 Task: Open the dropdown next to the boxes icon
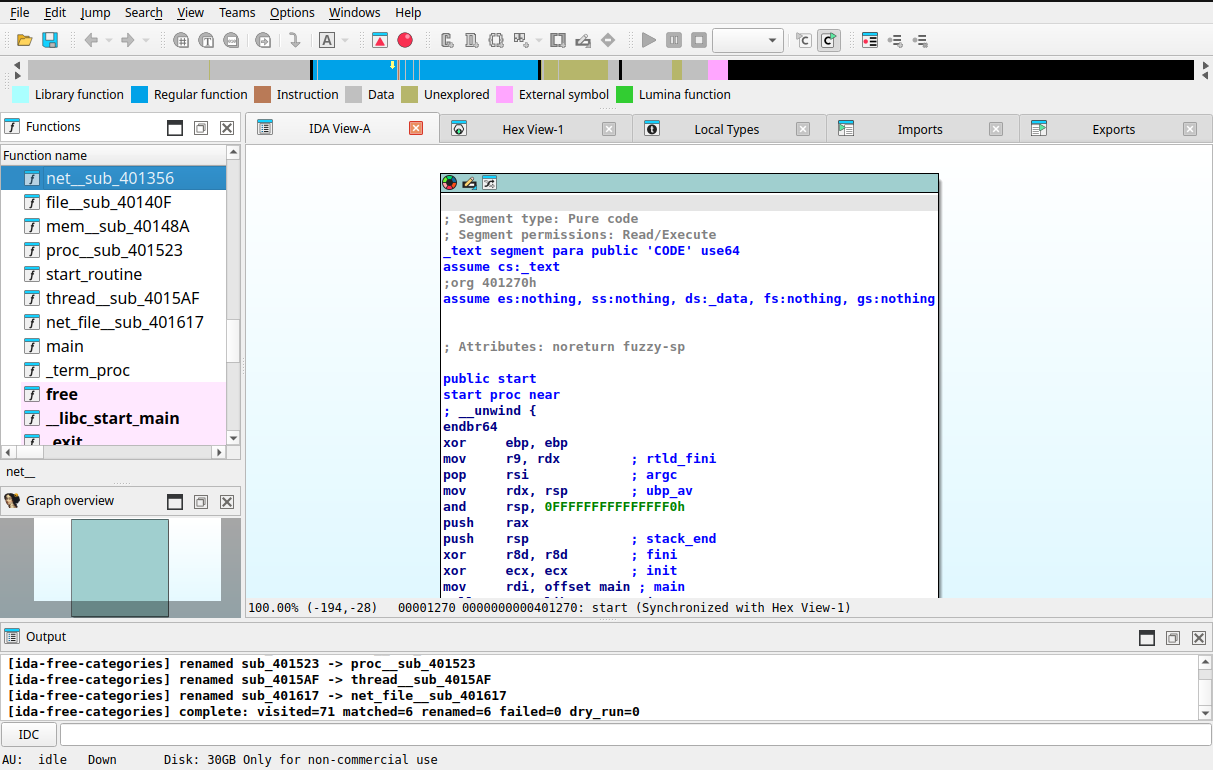[x=539, y=40]
